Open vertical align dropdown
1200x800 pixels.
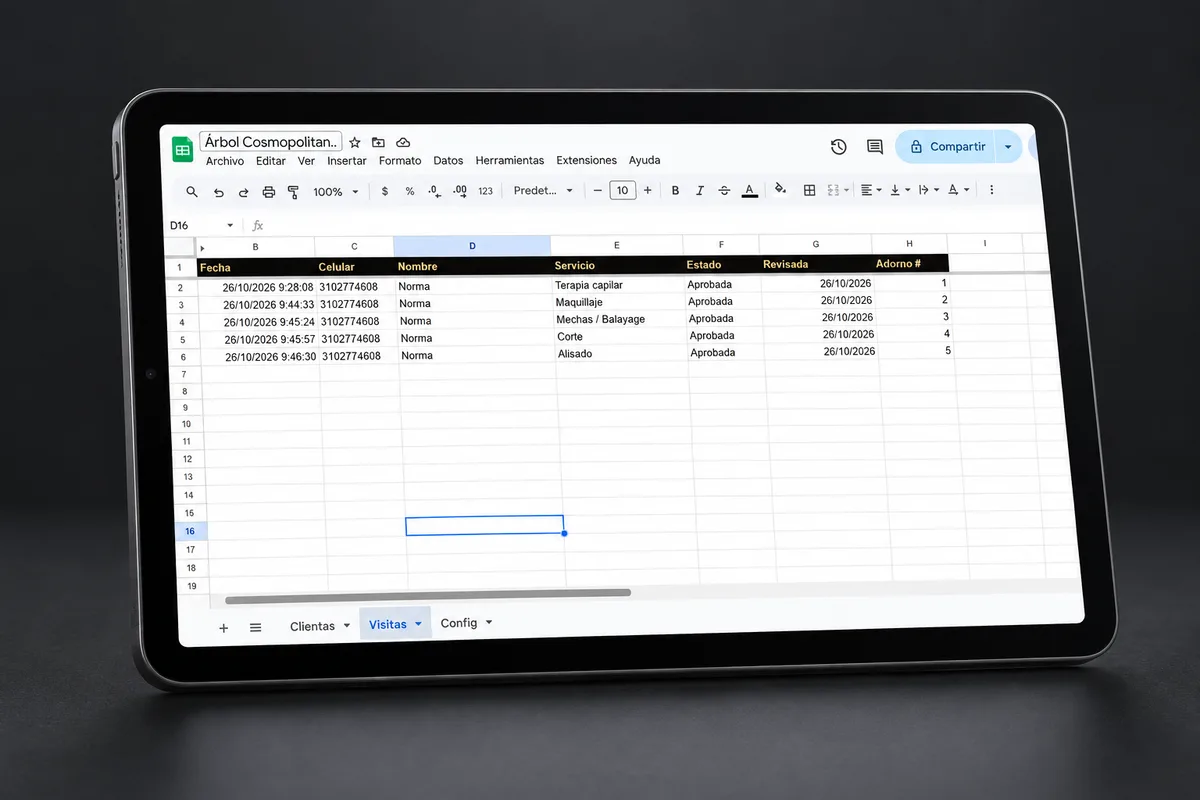(x=900, y=190)
